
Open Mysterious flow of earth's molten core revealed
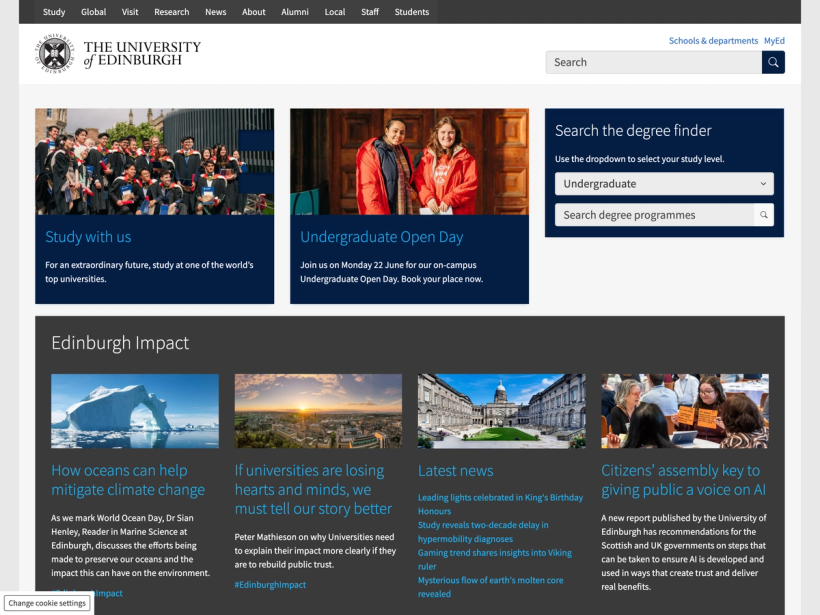(491, 587)
